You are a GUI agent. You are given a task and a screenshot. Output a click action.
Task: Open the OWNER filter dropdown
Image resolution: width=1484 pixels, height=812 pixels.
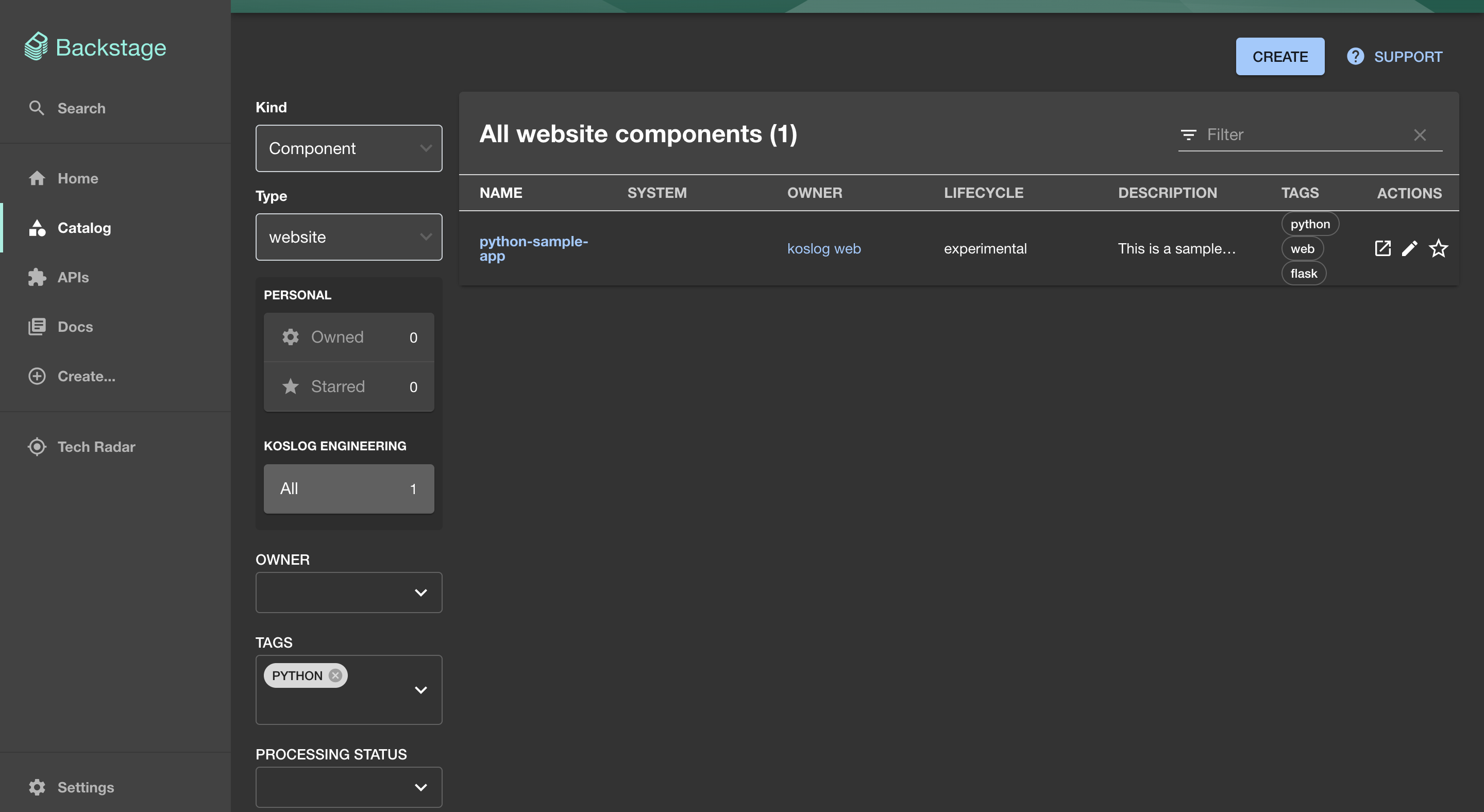pyautogui.click(x=348, y=592)
